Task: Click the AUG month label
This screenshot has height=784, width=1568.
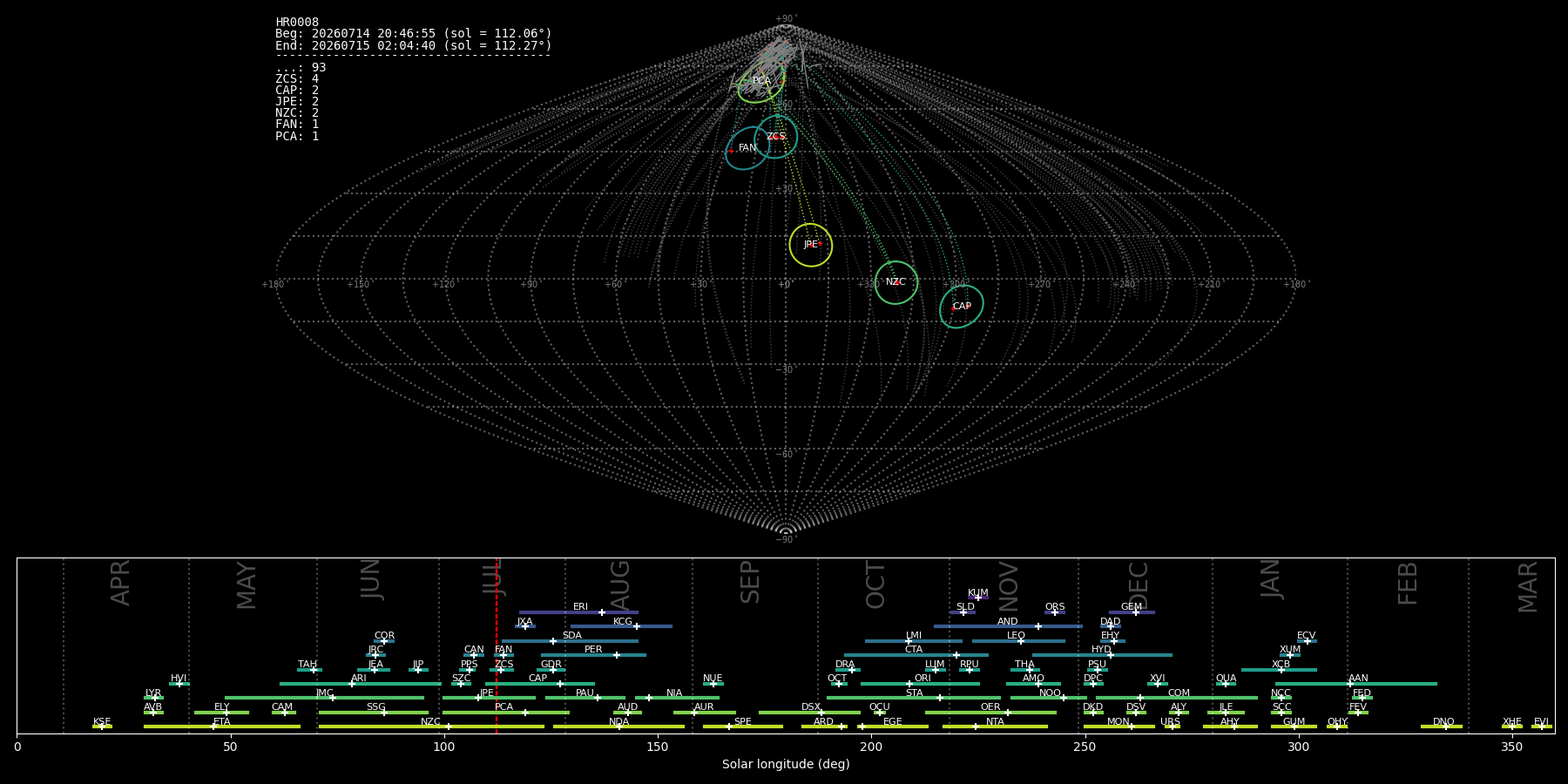Action: click(x=620, y=586)
